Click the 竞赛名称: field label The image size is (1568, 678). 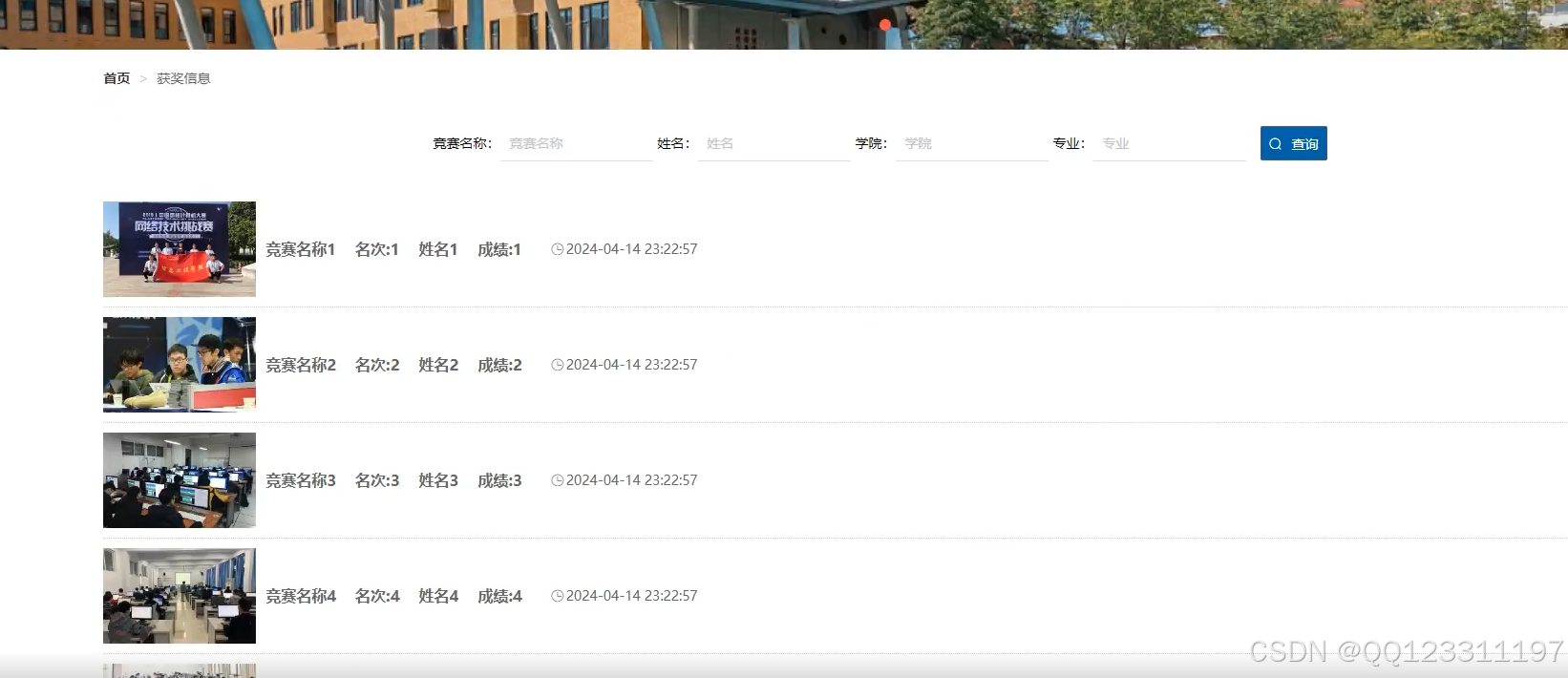click(462, 143)
